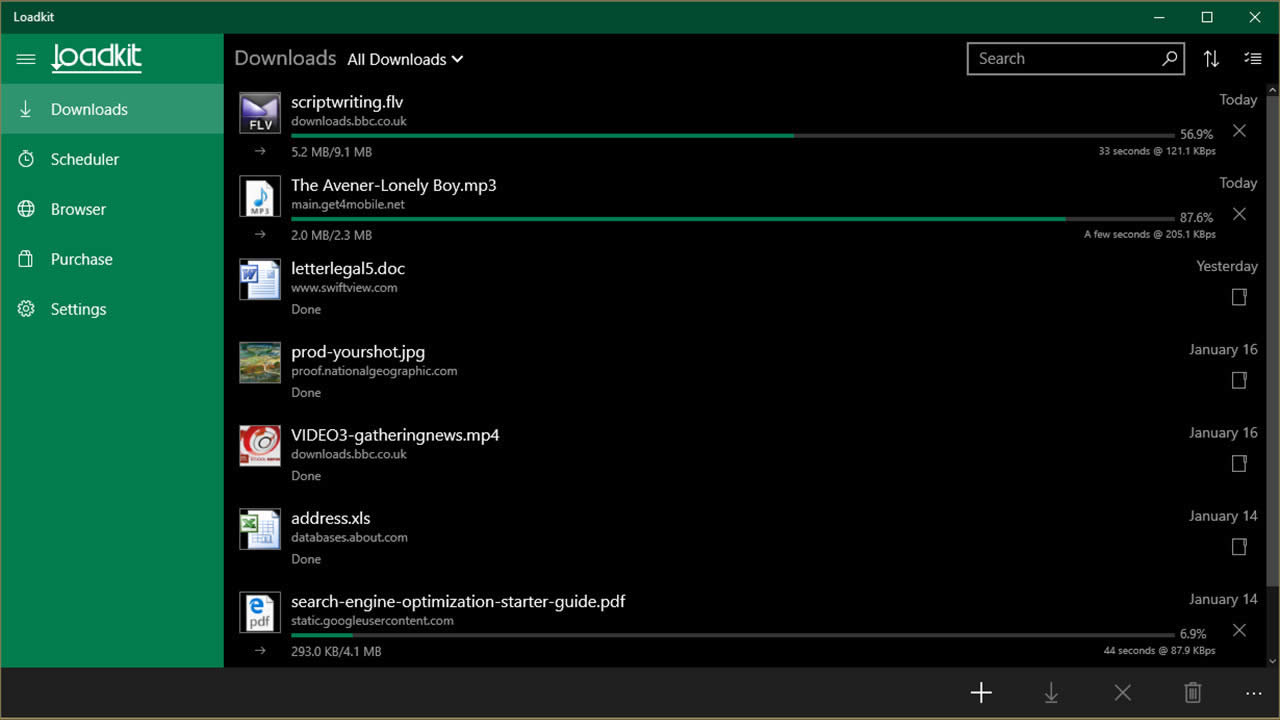Screen dimensions: 1280x720
Task: Open the All Downloads filter dropdown
Action: [405, 59]
